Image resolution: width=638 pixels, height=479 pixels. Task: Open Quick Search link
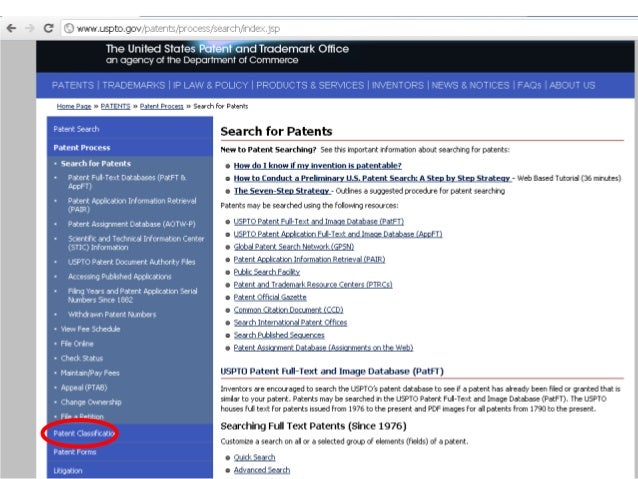(x=254, y=457)
